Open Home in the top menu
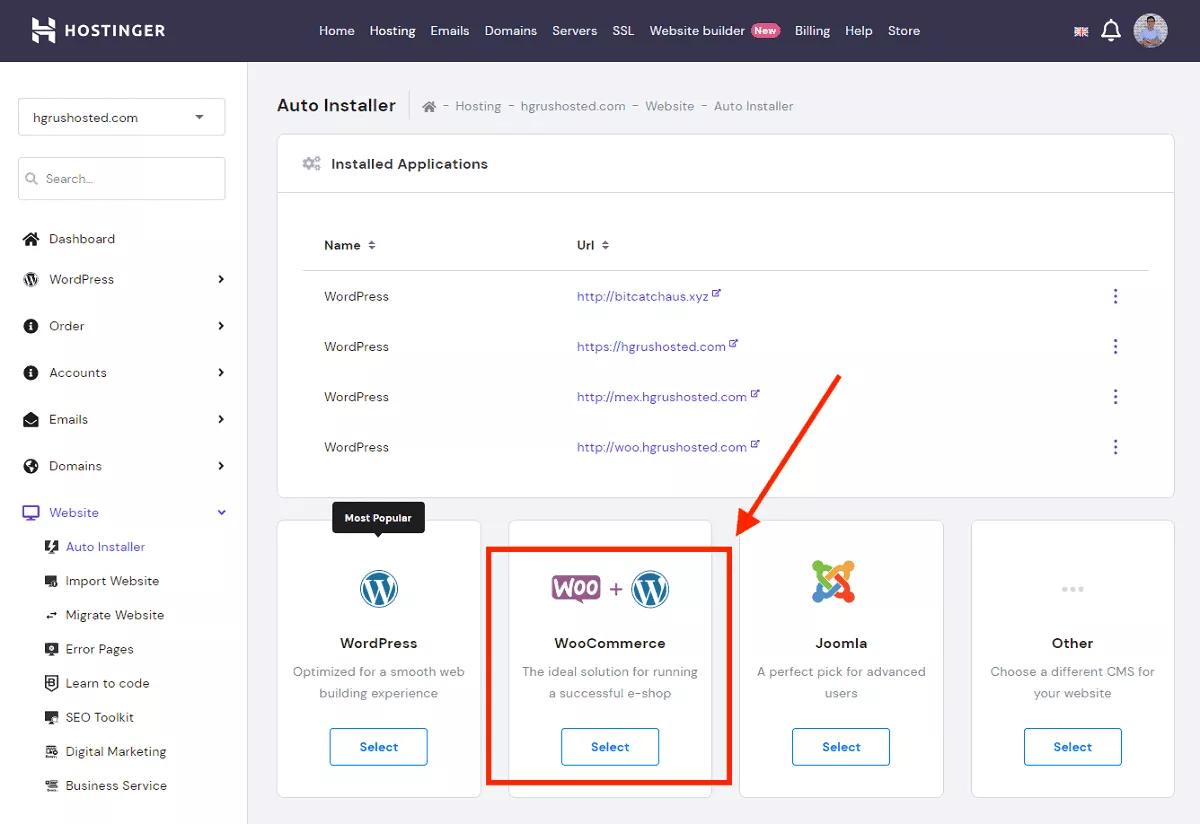The height and width of the screenshot is (824, 1200). [337, 31]
